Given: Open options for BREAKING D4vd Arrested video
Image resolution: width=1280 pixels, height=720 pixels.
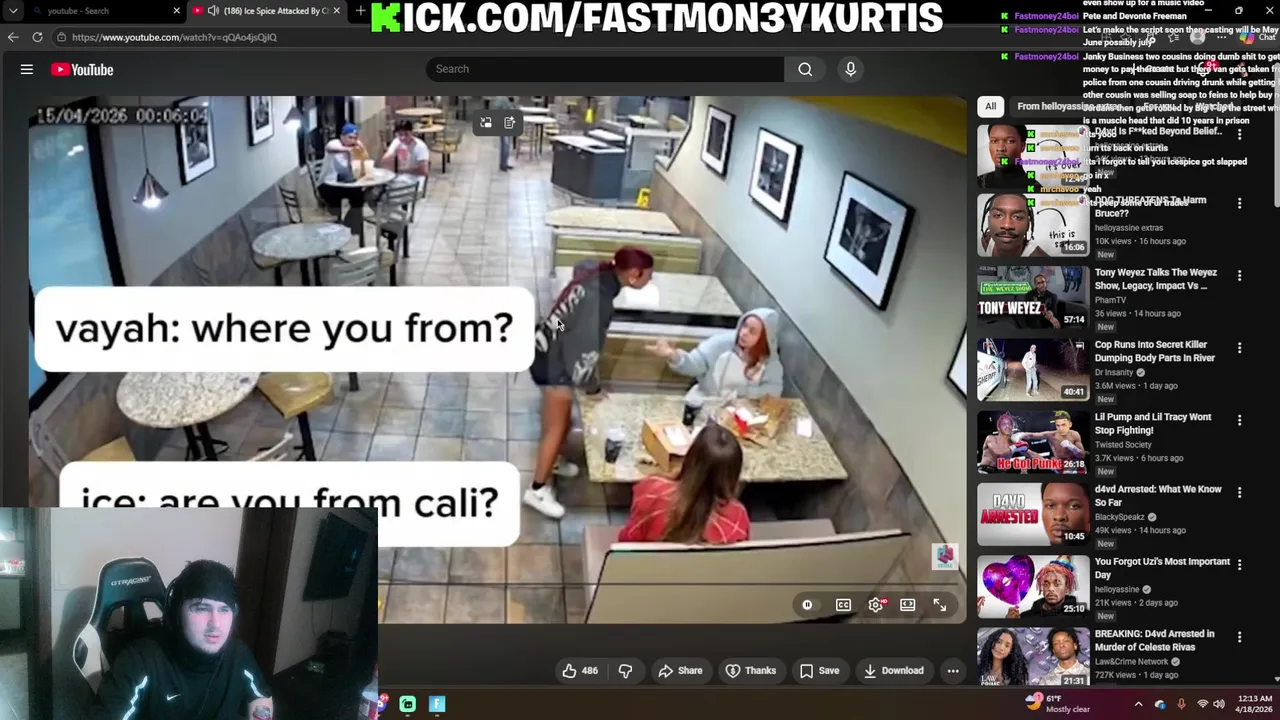Looking at the screenshot, I should pos(1240,637).
